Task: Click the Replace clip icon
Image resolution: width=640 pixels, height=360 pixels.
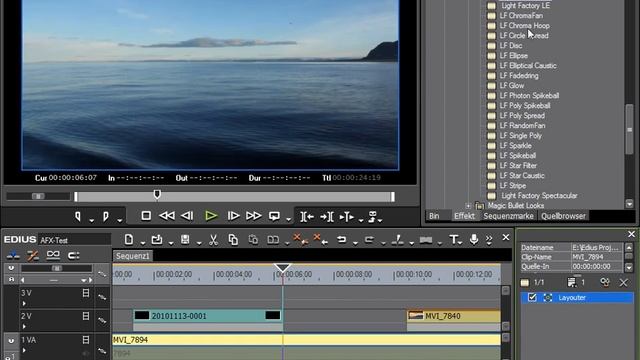Action: 273,240
